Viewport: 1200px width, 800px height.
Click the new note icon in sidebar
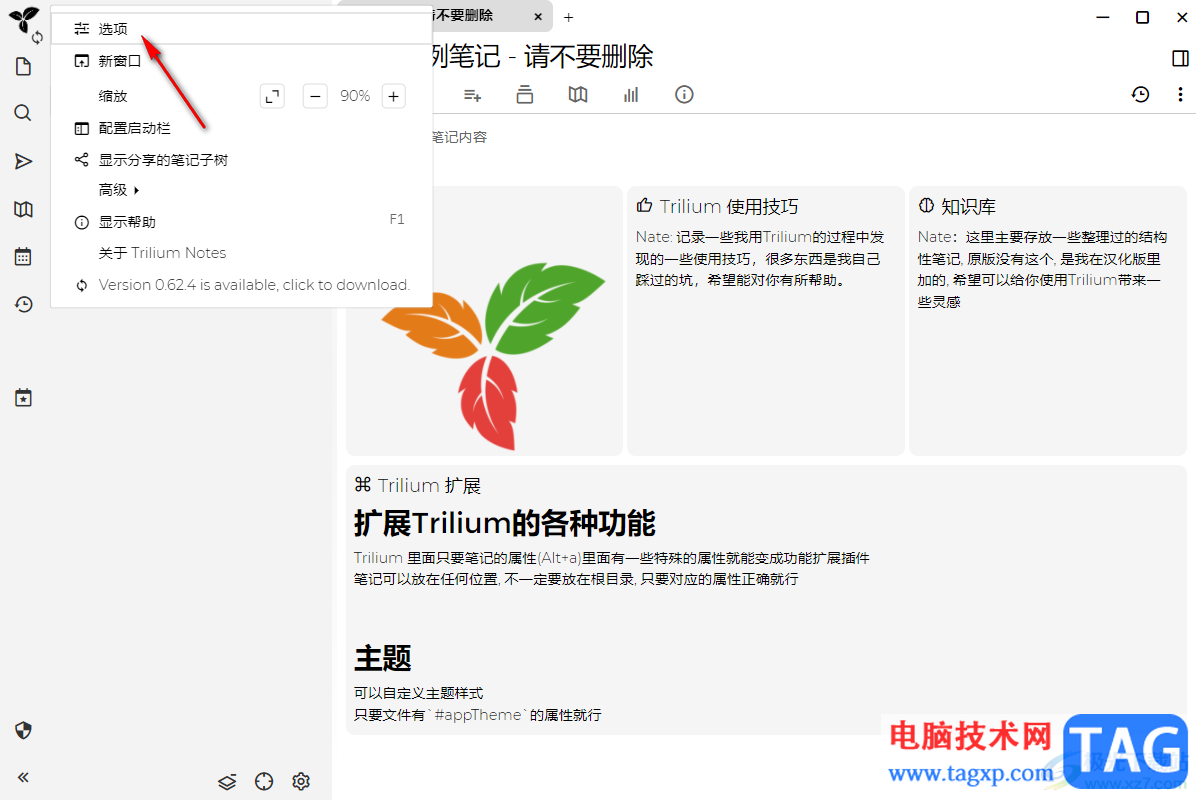(x=23, y=67)
